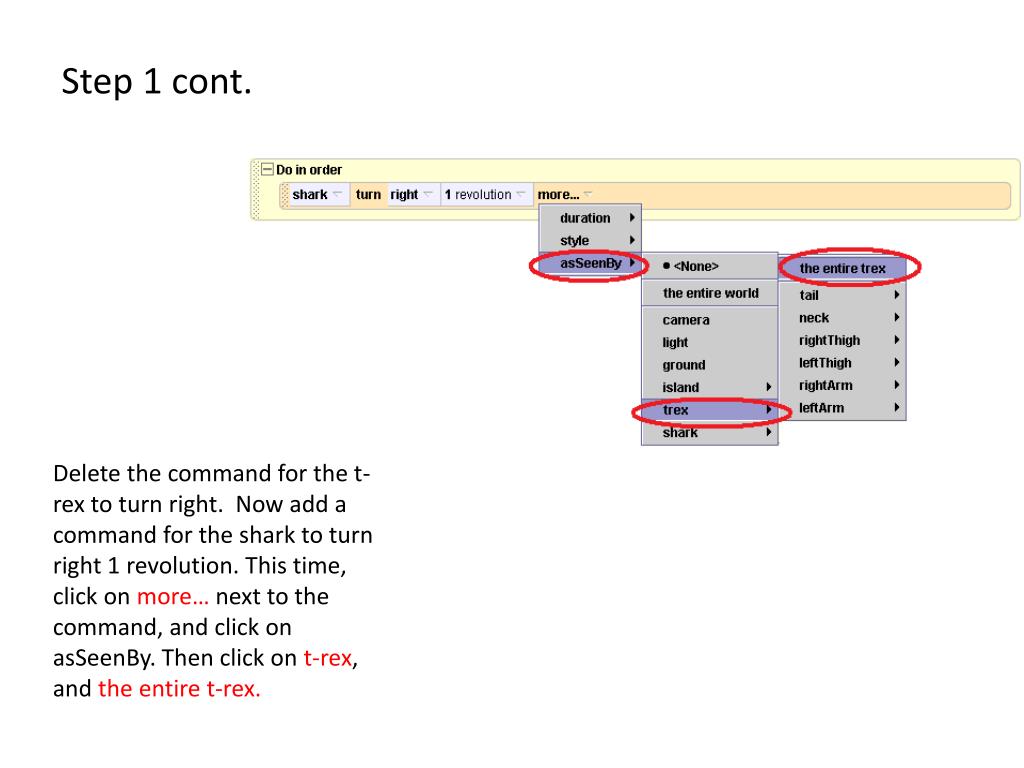Screen dimensions: 1024x768
Task: Choose the entire trex option
Action: coord(842,268)
